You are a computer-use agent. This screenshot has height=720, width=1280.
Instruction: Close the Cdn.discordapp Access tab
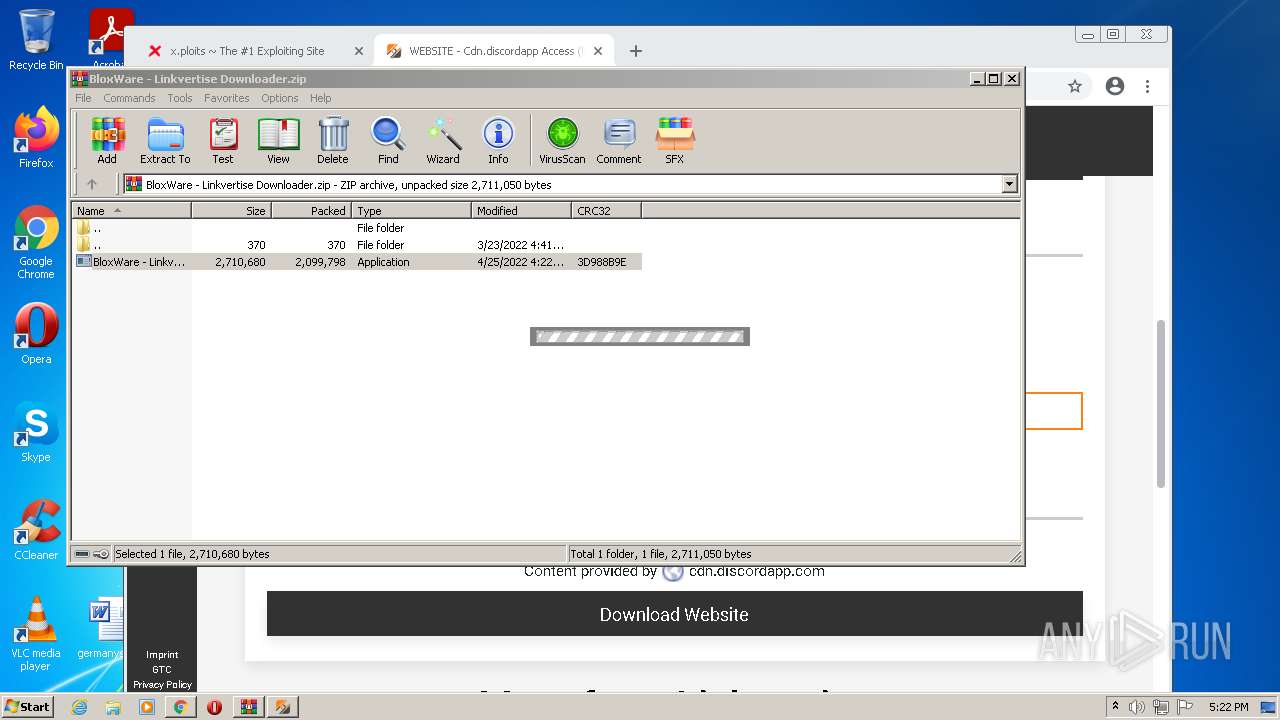tap(598, 51)
